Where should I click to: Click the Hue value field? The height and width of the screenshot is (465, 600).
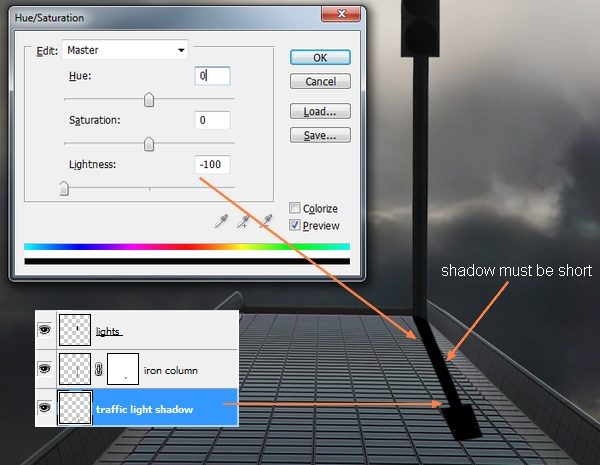(x=212, y=76)
